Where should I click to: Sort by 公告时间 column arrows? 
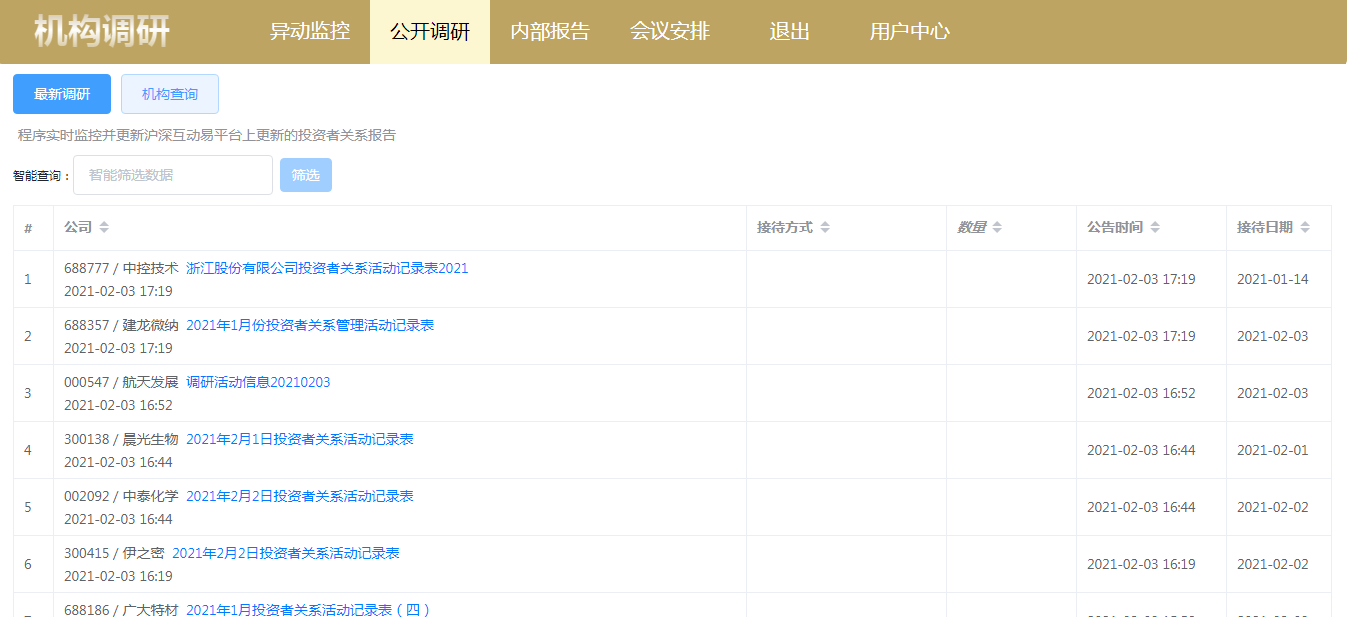click(1155, 228)
